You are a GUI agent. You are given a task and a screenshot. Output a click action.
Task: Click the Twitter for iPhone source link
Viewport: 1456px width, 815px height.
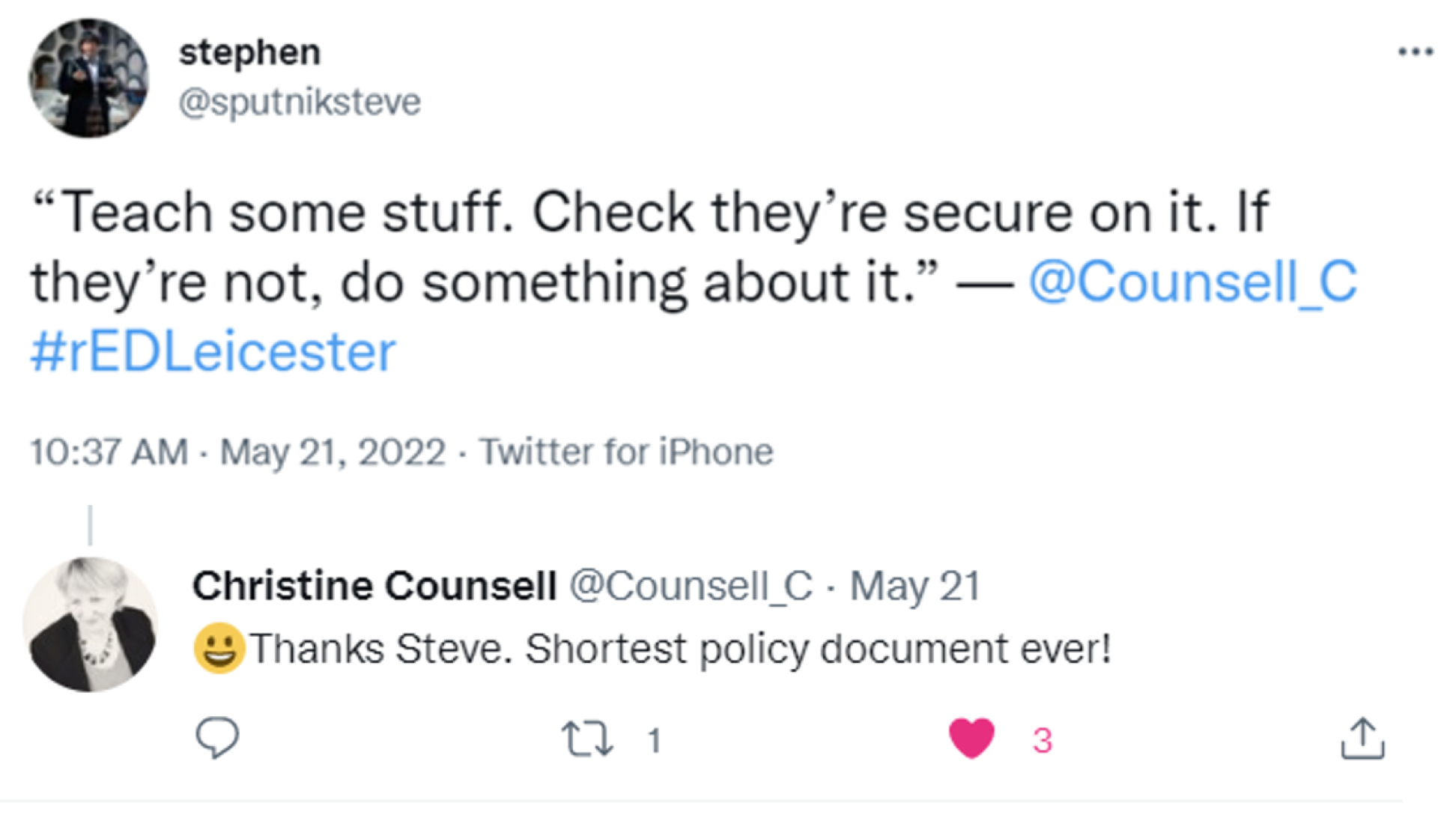626,452
